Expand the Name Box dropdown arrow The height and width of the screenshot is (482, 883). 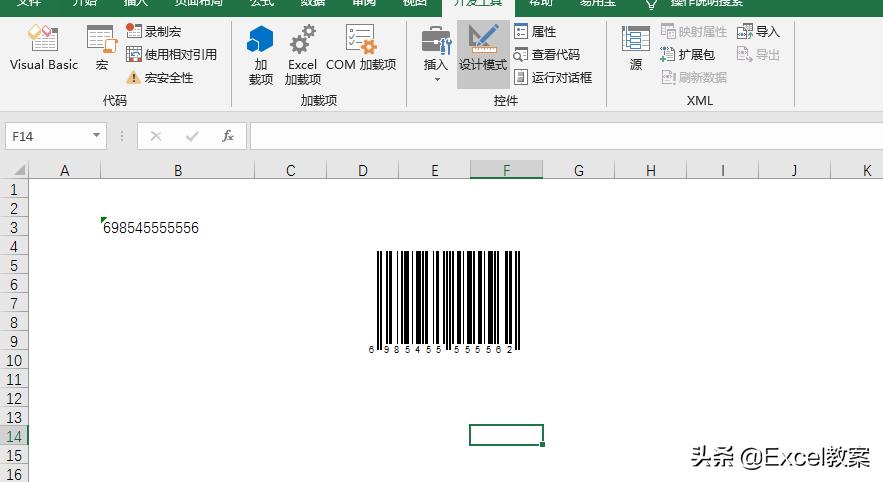coord(96,136)
